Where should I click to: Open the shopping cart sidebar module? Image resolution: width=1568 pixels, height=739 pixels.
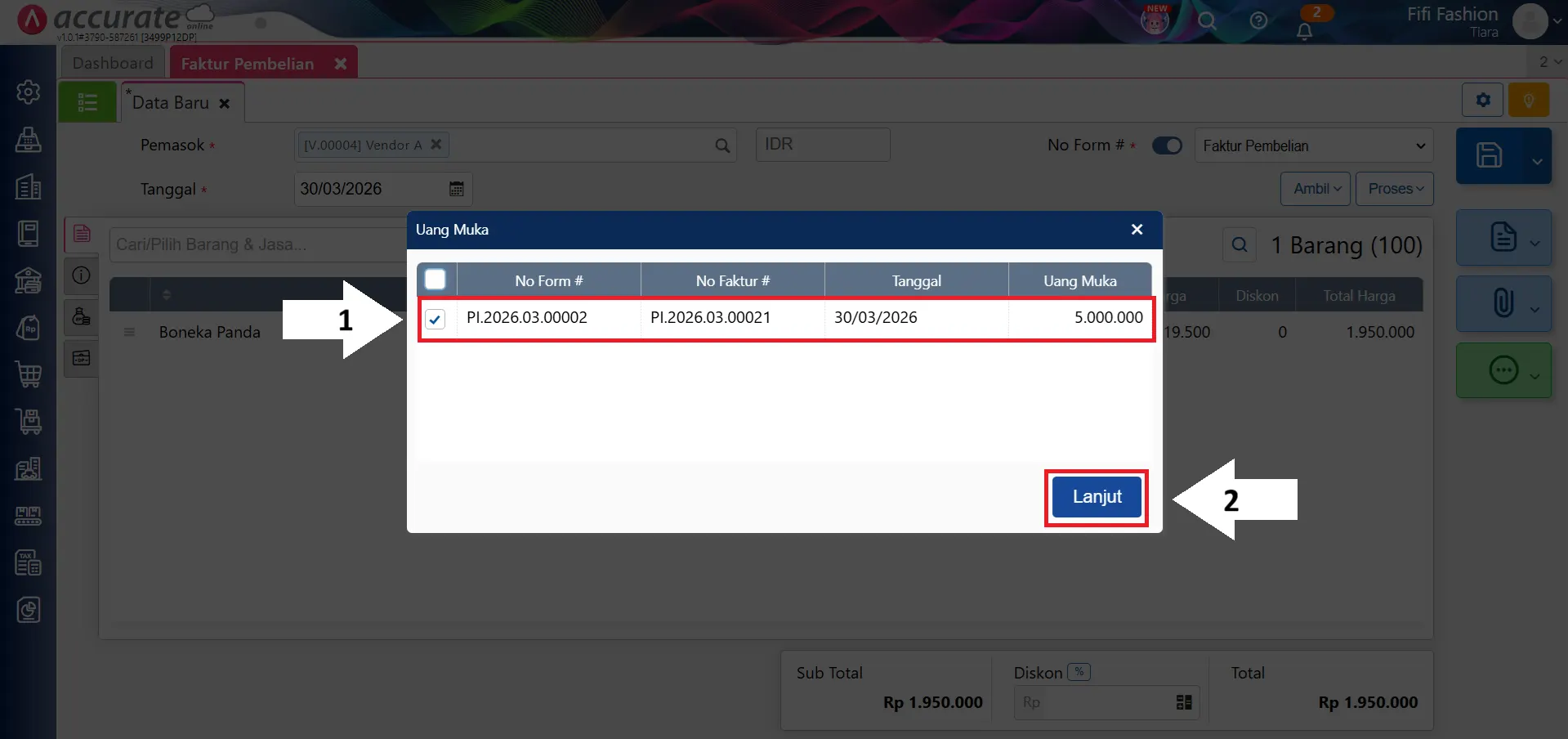point(29,374)
